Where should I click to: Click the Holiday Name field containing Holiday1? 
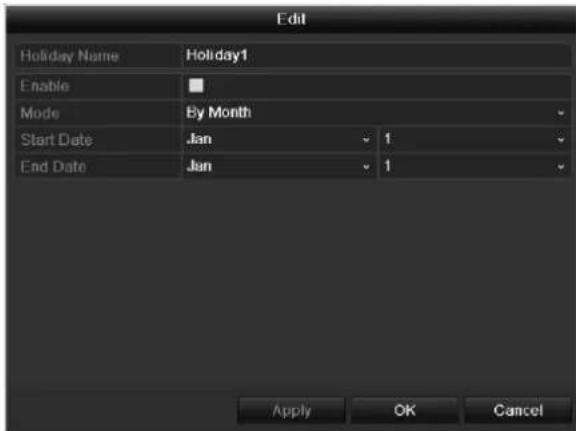pyautogui.click(x=377, y=55)
